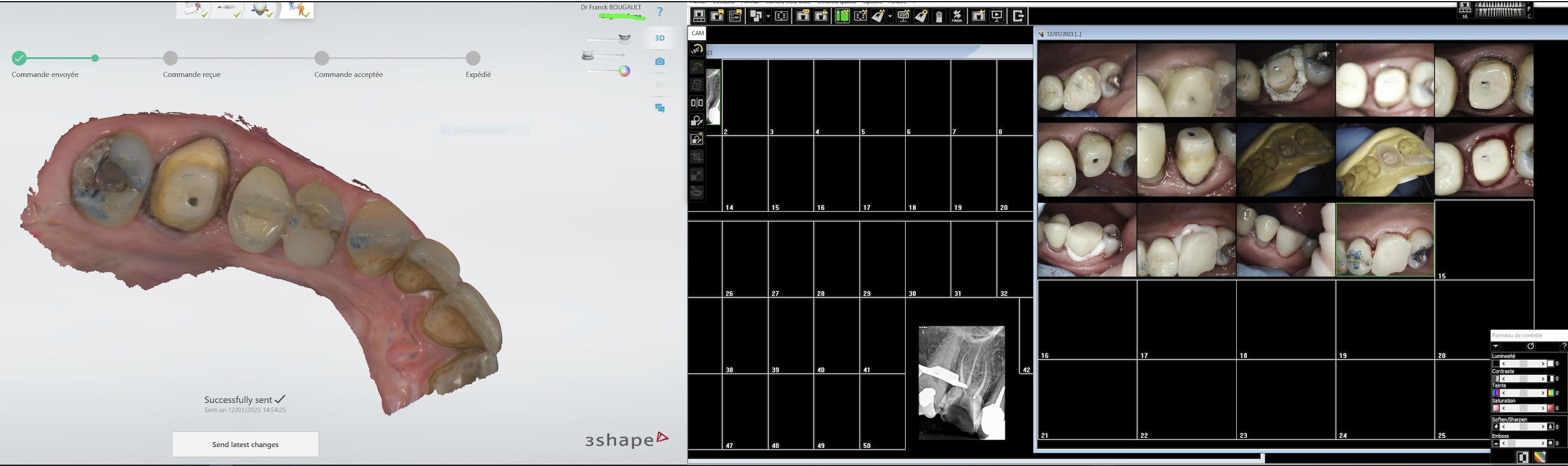Expand the control panel dropdown arrow
This screenshot has width=1568, height=466.
tap(1496, 346)
